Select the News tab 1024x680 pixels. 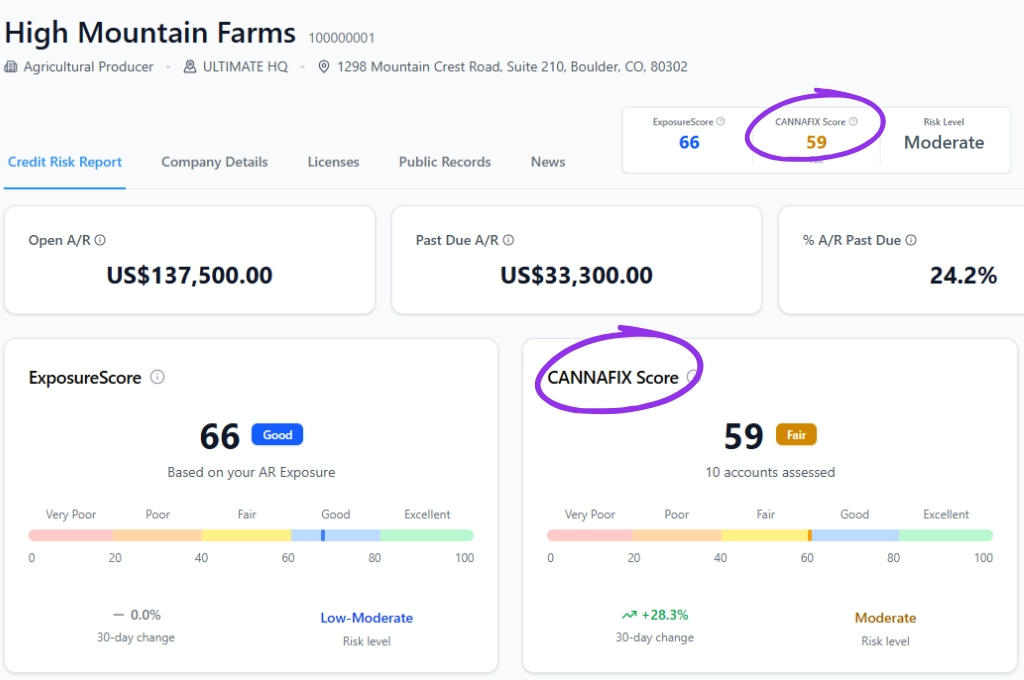(x=548, y=162)
